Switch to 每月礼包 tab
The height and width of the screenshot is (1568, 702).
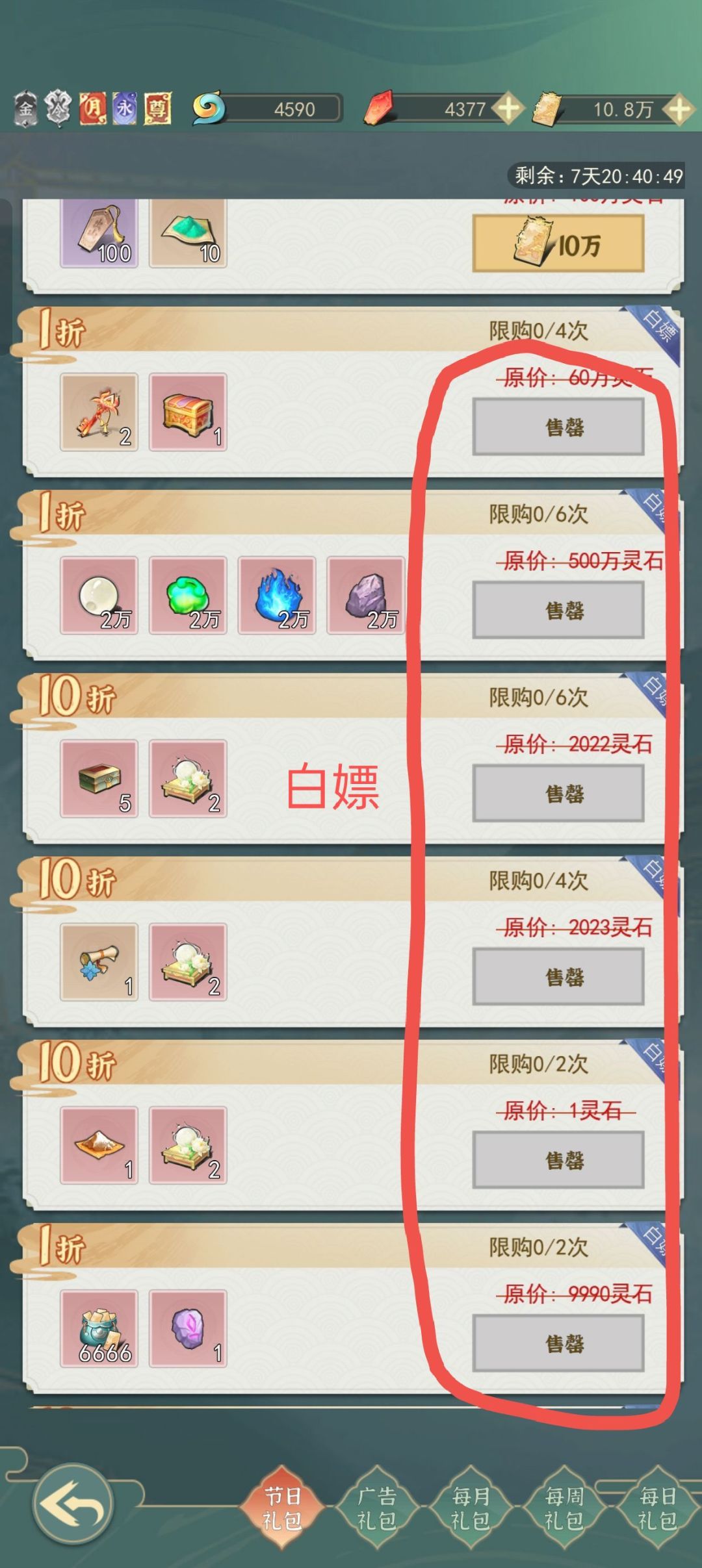click(x=470, y=1508)
